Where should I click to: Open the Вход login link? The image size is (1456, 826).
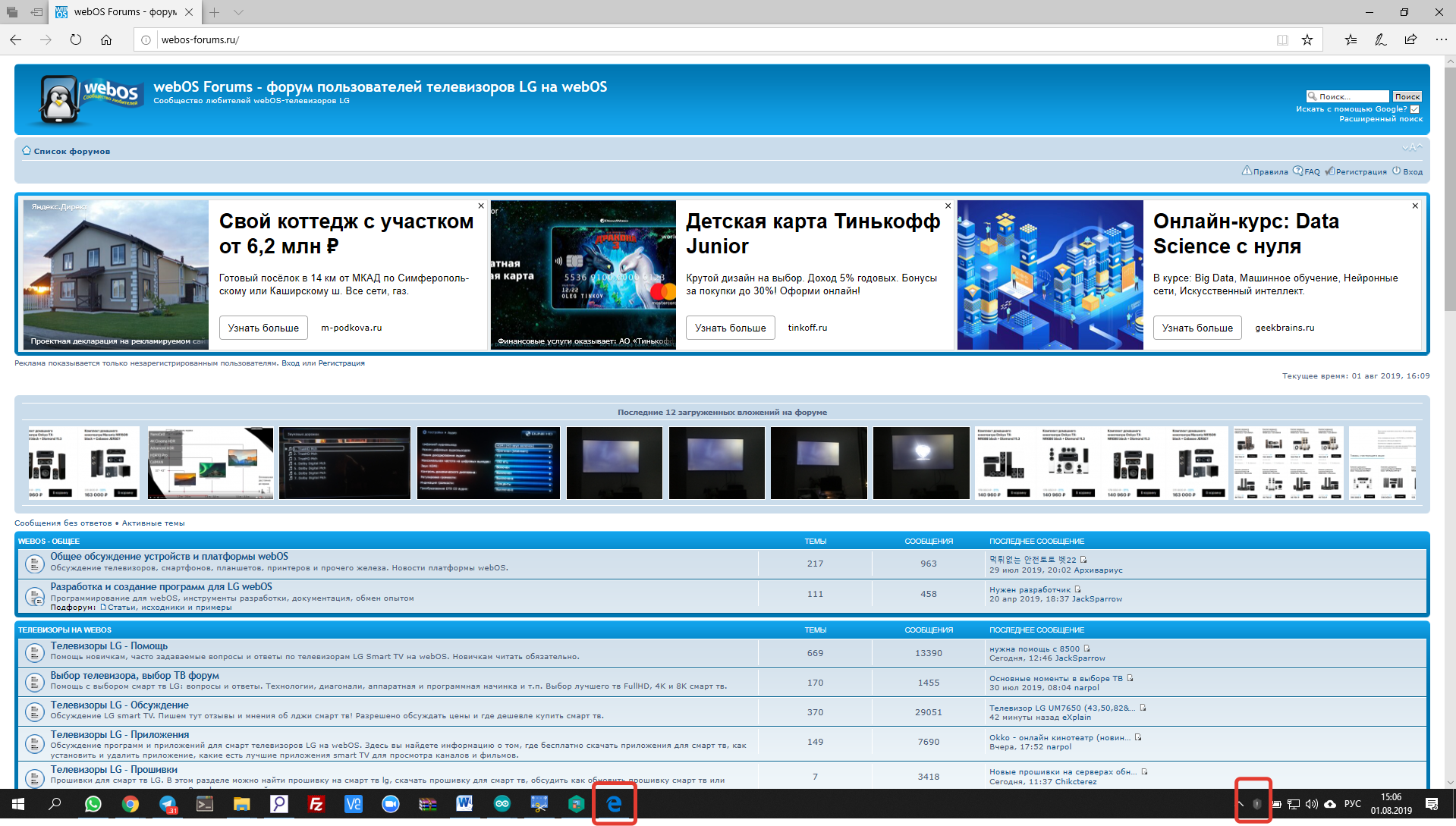[x=1413, y=171]
